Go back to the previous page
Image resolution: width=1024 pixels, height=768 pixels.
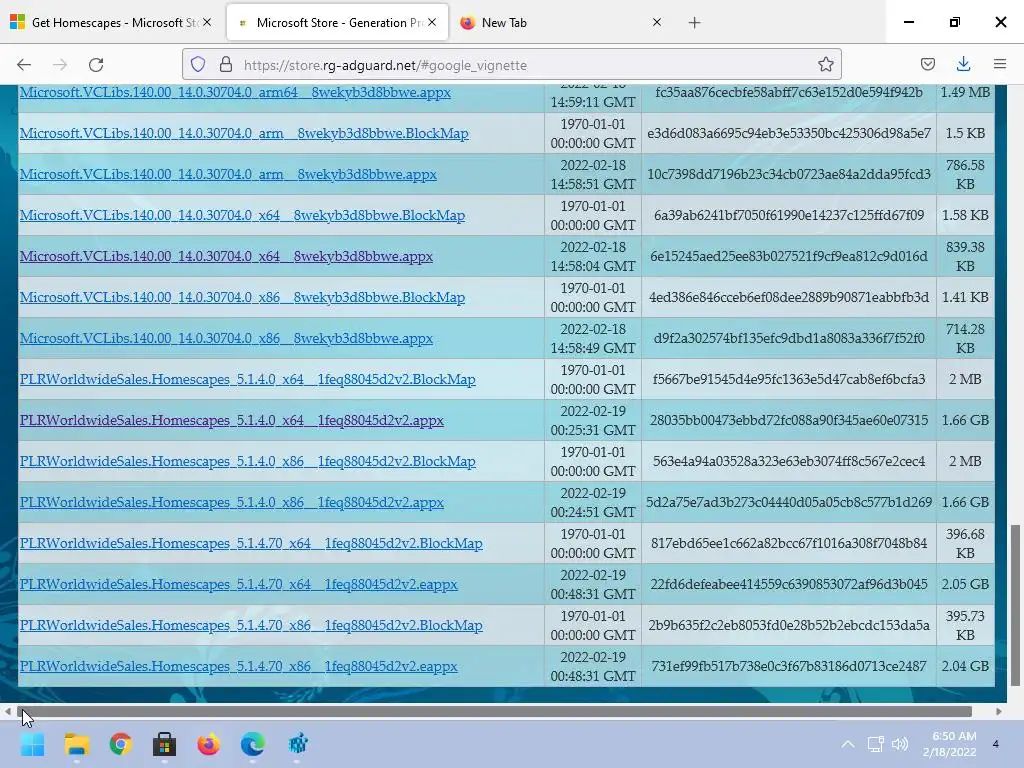pyautogui.click(x=24, y=65)
